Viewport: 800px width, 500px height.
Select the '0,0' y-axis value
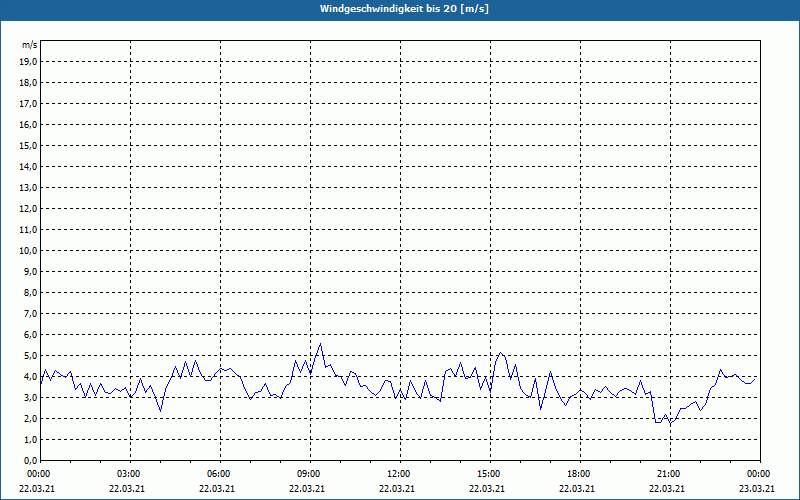[30, 460]
